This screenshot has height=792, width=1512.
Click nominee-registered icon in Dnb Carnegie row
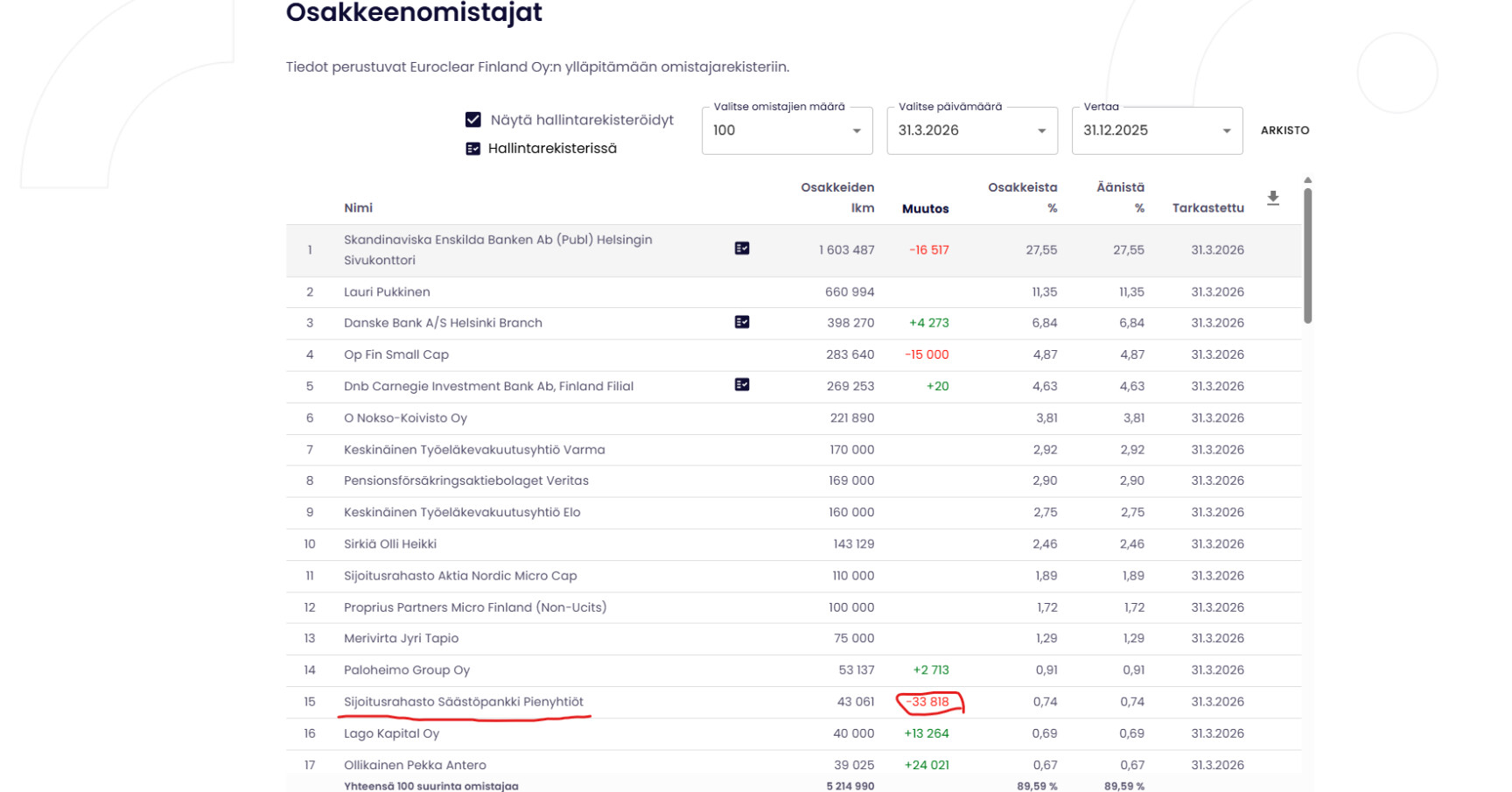tap(742, 385)
